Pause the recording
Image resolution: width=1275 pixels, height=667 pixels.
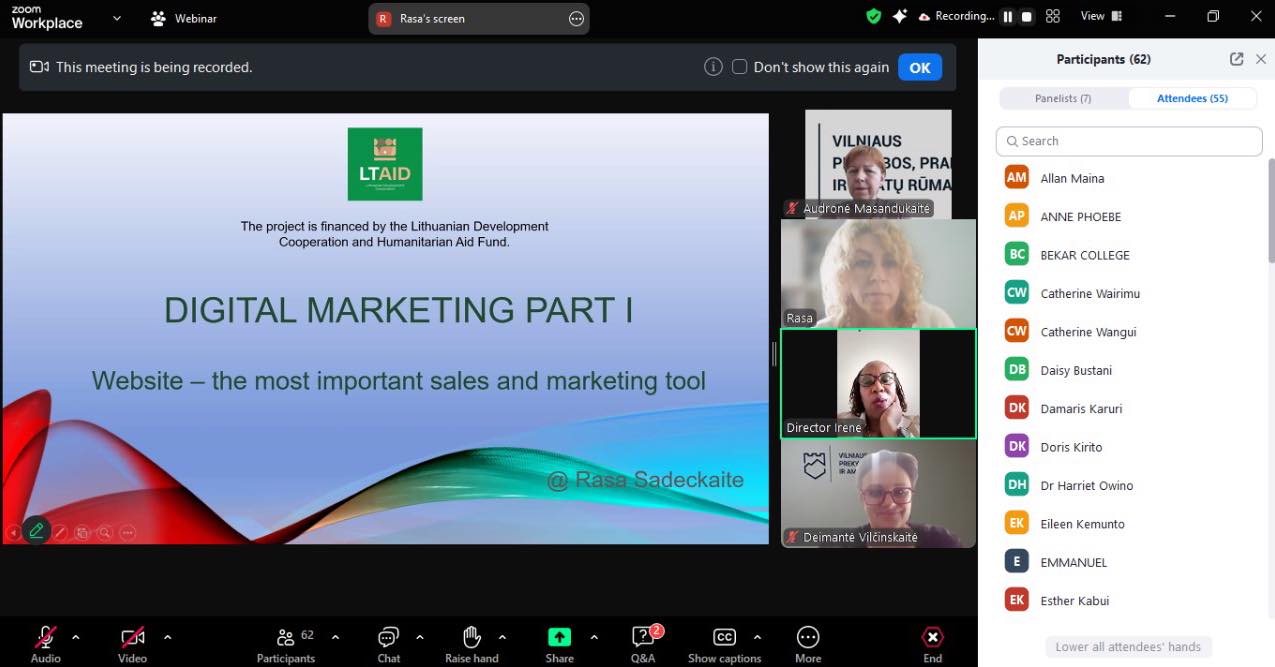point(1008,17)
